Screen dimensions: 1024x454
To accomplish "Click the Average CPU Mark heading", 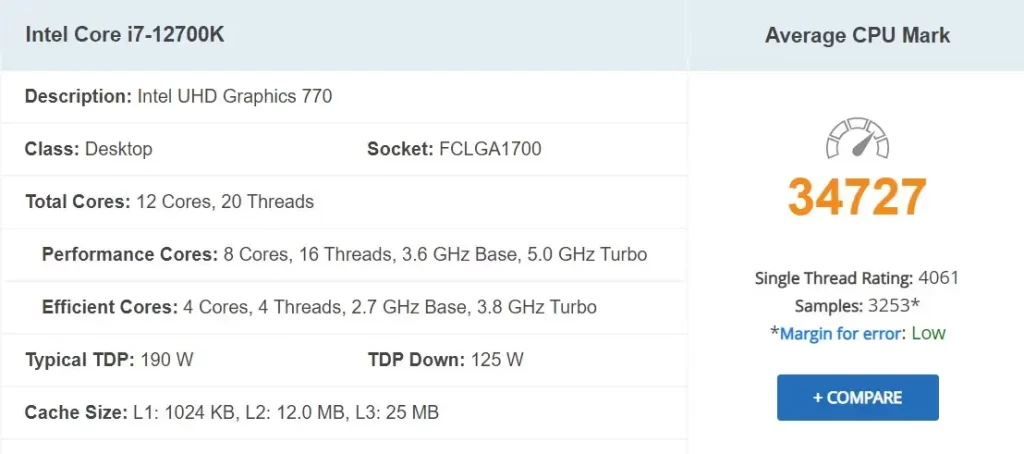I will point(857,35).
